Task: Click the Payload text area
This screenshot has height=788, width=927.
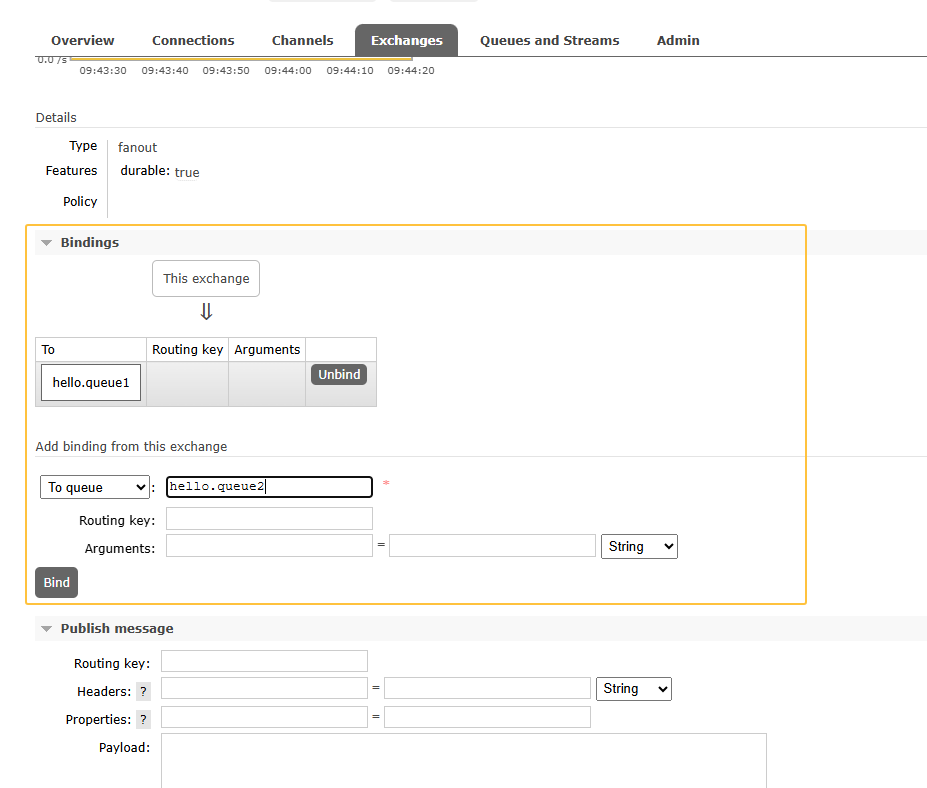Action: point(464,761)
